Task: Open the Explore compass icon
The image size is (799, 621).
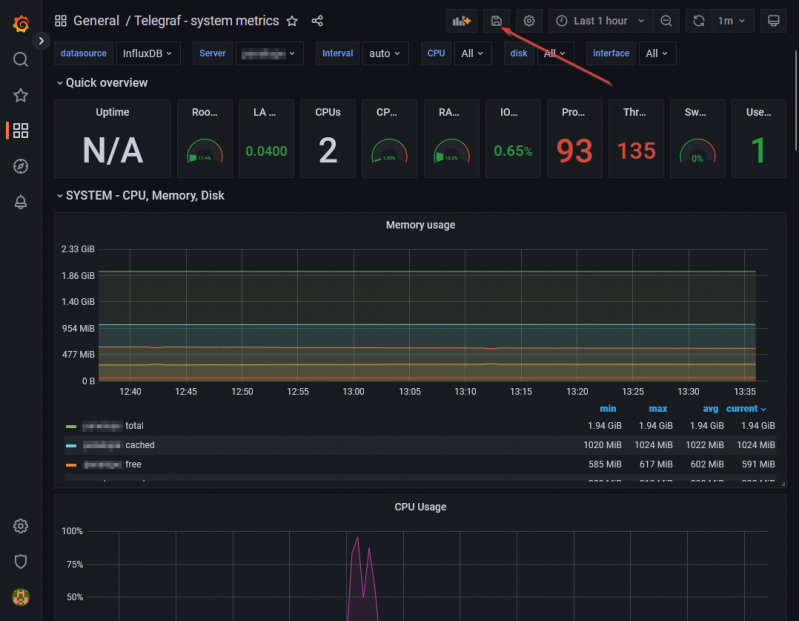Action: [20, 166]
